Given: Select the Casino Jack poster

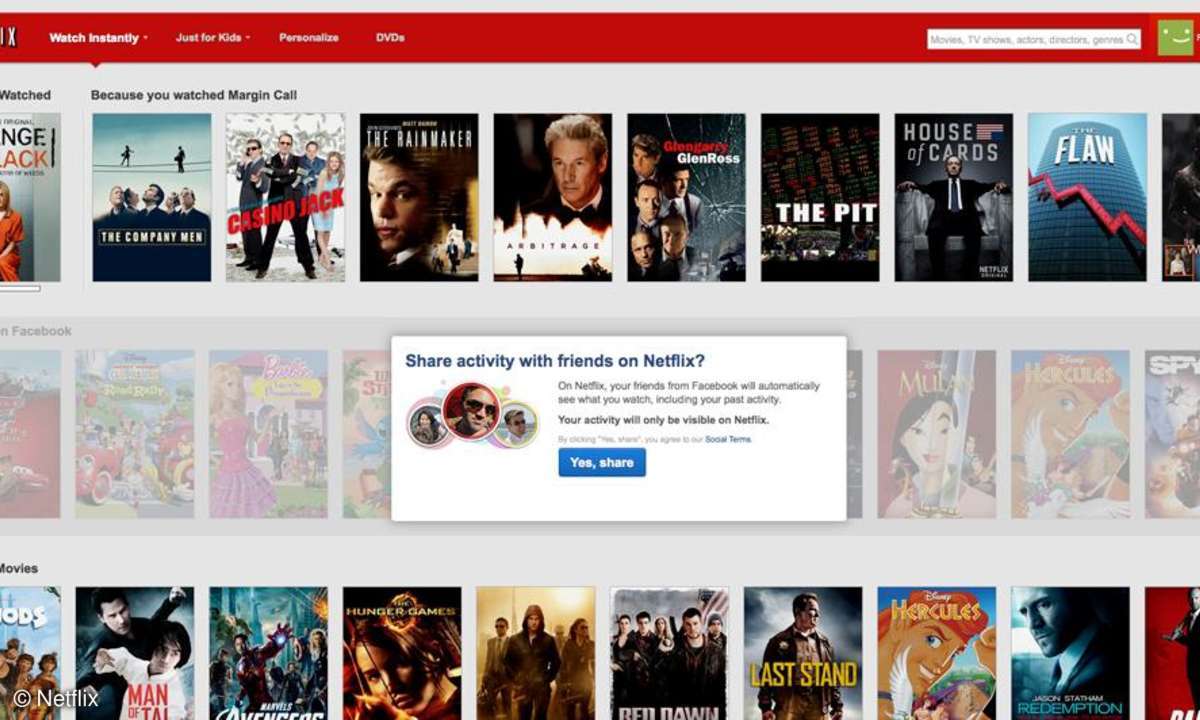Looking at the screenshot, I should coord(285,197).
